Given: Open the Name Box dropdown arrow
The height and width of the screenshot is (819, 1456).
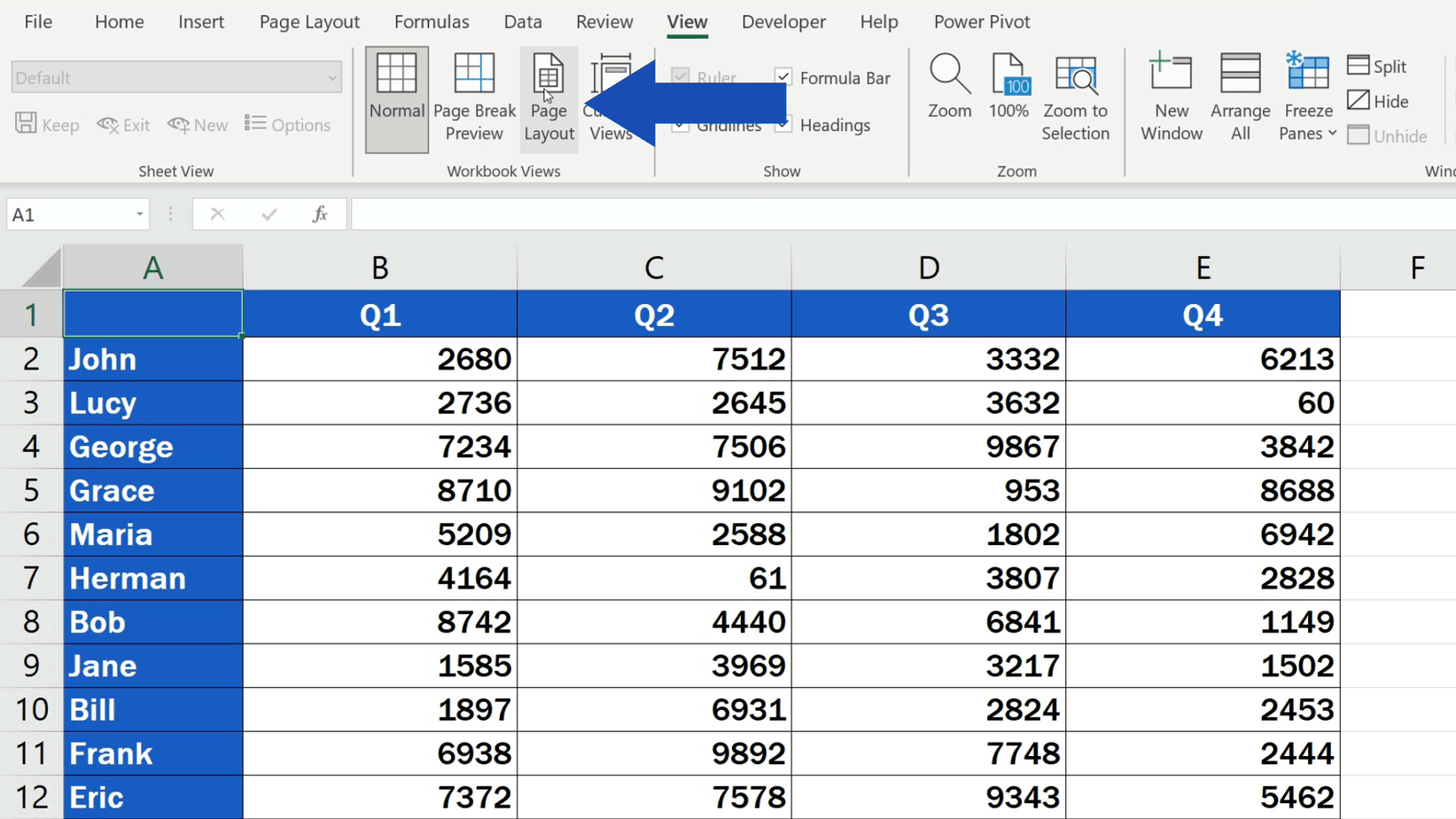Looking at the screenshot, I should click(x=138, y=214).
